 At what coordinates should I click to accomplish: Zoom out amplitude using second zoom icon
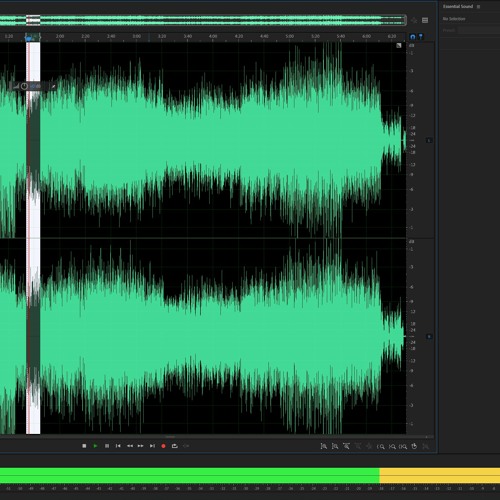click(x=335, y=446)
